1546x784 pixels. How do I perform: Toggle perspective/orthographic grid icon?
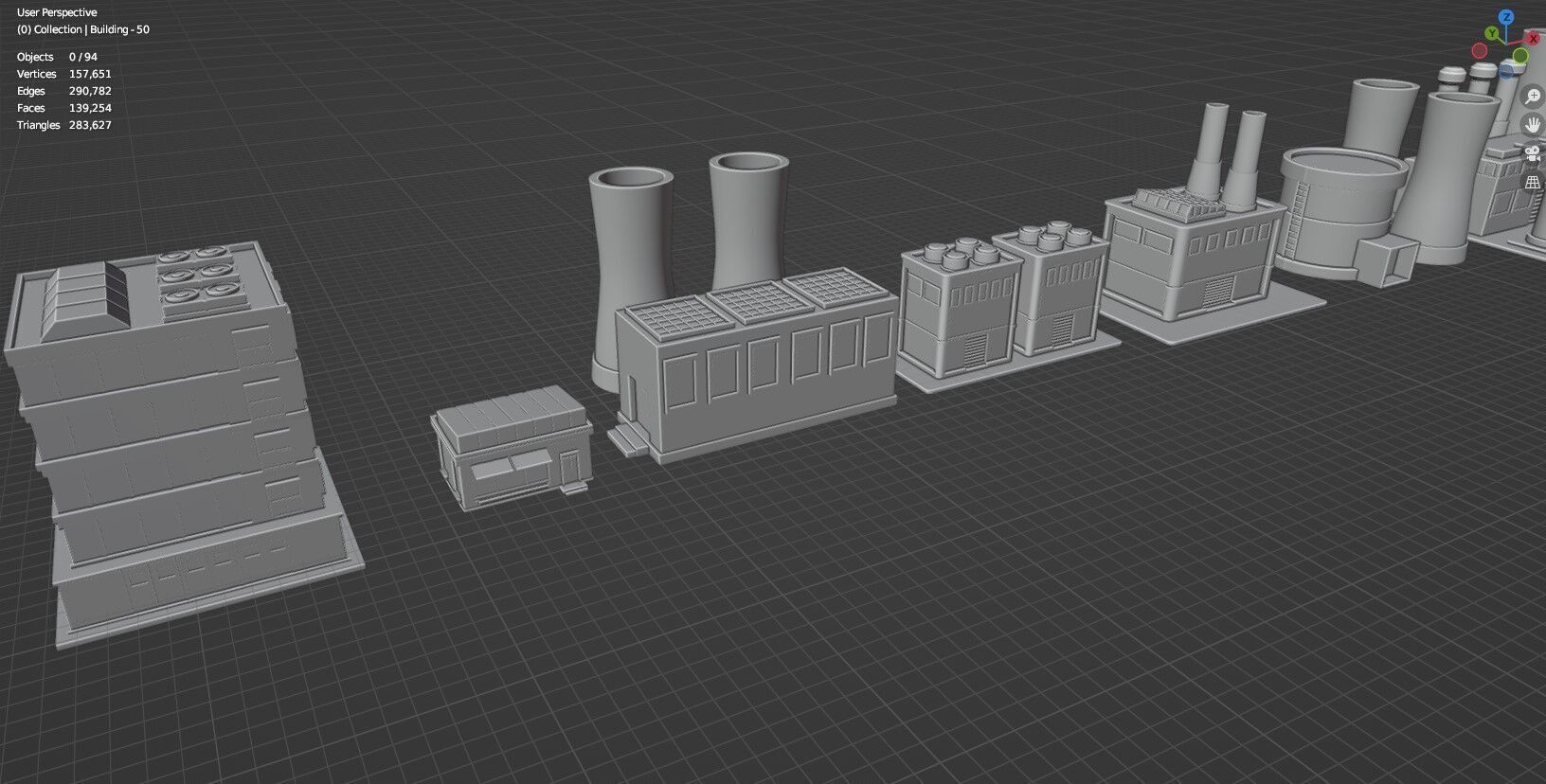(1534, 182)
